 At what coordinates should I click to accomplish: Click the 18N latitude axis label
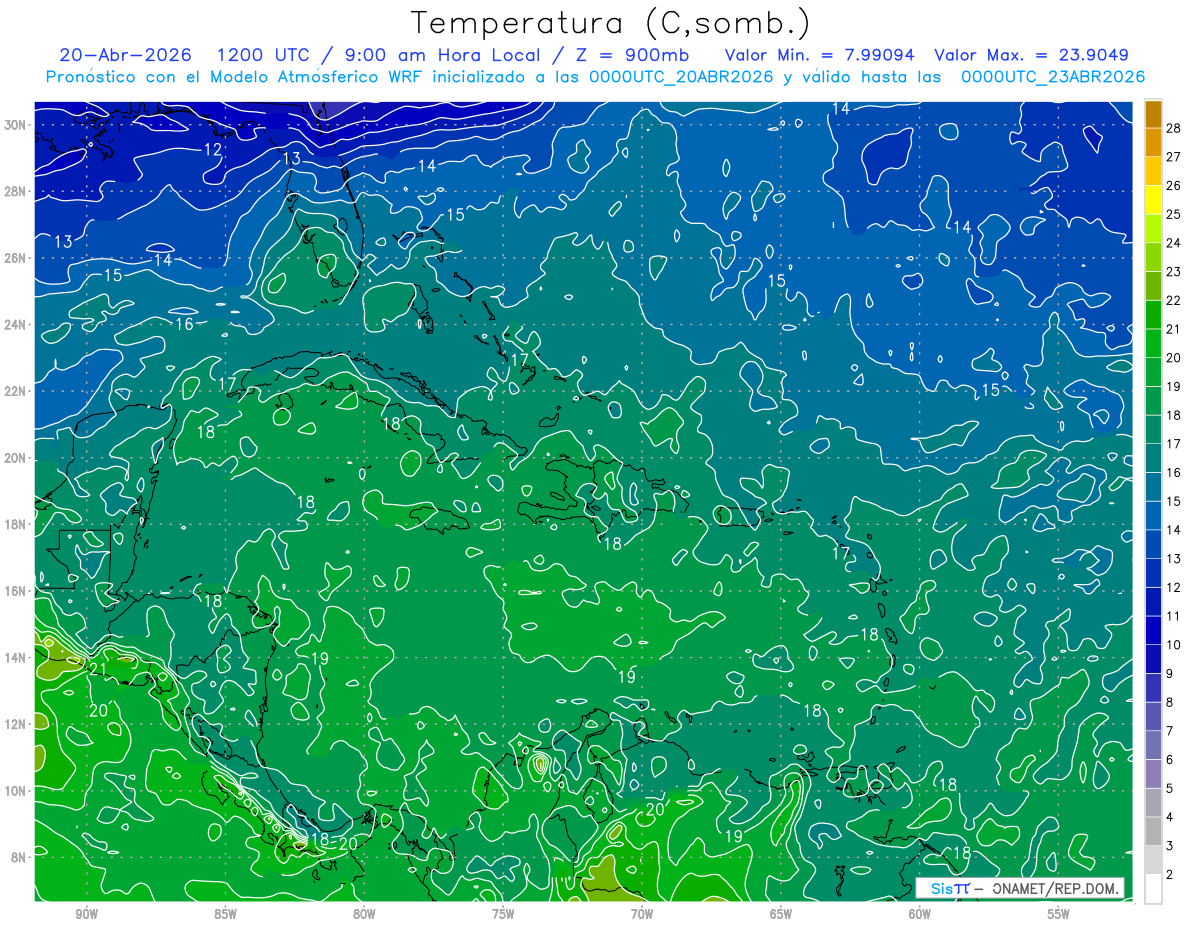pos(17,524)
